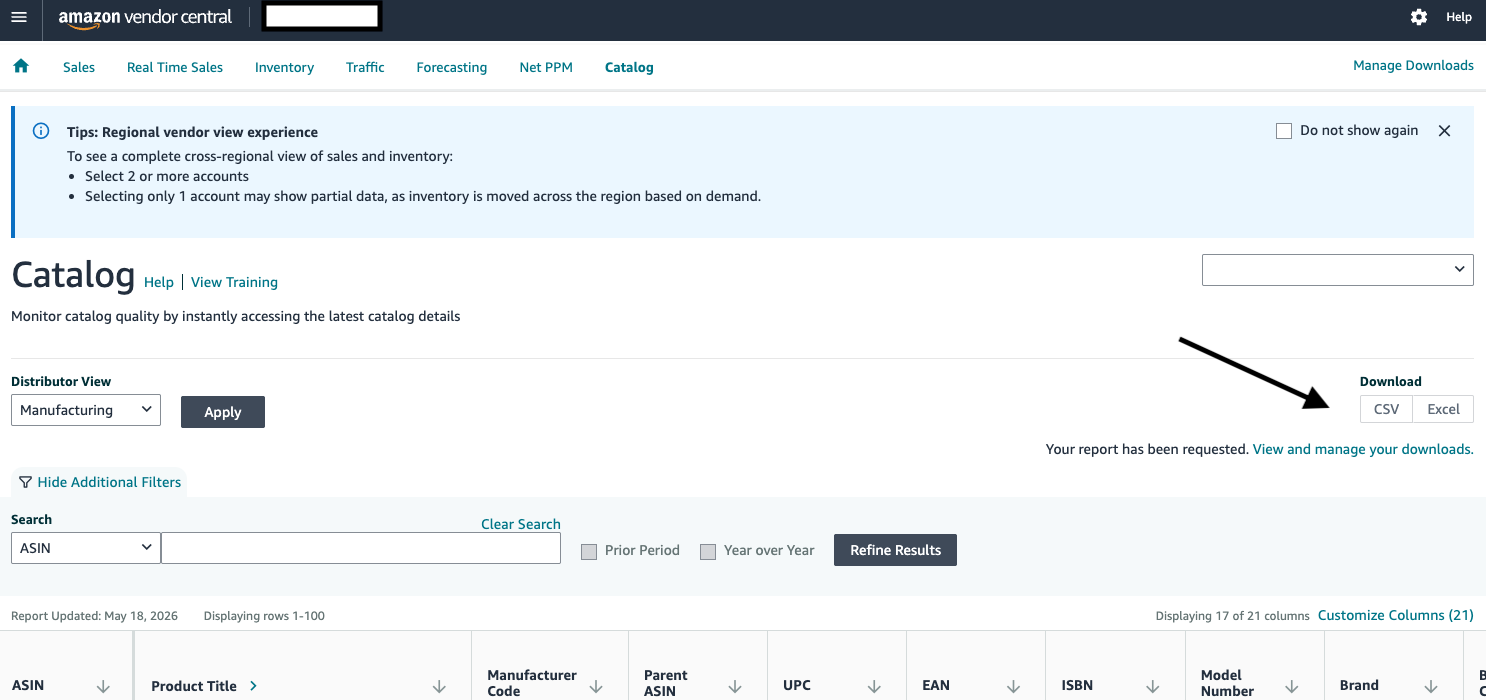The width and height of the screenshot is (1486, 700).
Task: Click the Manufacturer Code column header
Action: (x=532, y=683)
